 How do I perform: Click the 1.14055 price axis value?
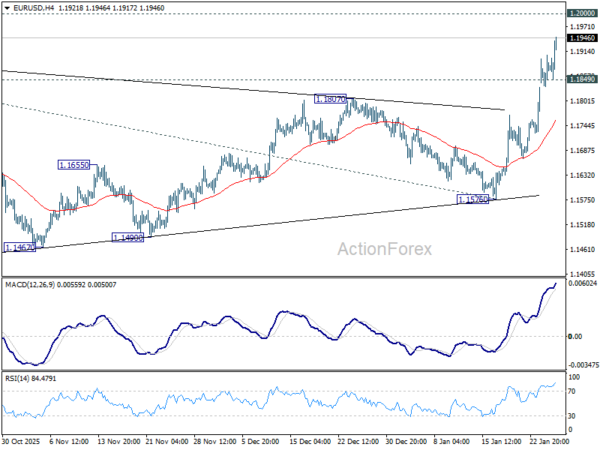[x=582, y=274]
